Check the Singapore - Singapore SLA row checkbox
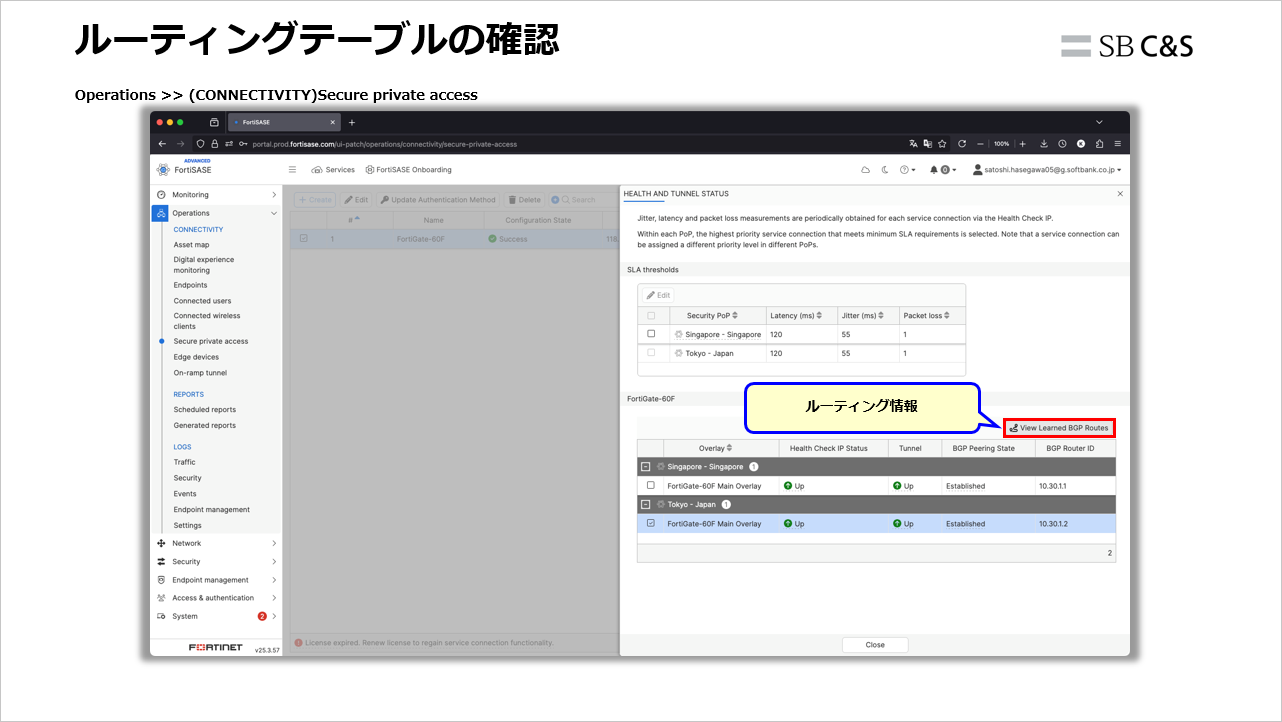This screenshot has height=722, width=1282. (x=651, y=334)
